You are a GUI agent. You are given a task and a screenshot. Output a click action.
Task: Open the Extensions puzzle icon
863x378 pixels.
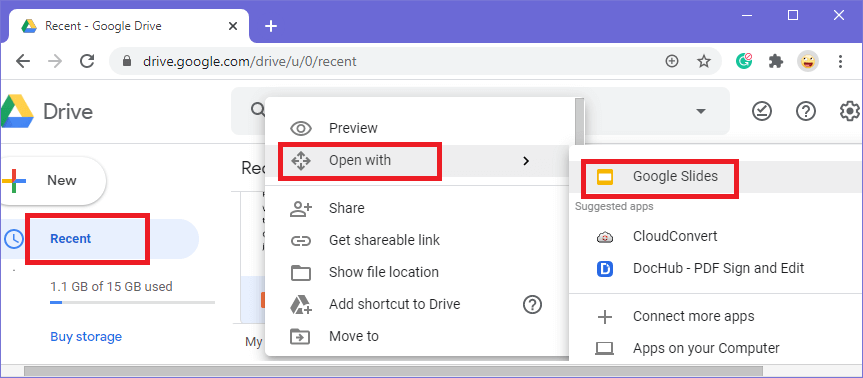click(776, 61)
